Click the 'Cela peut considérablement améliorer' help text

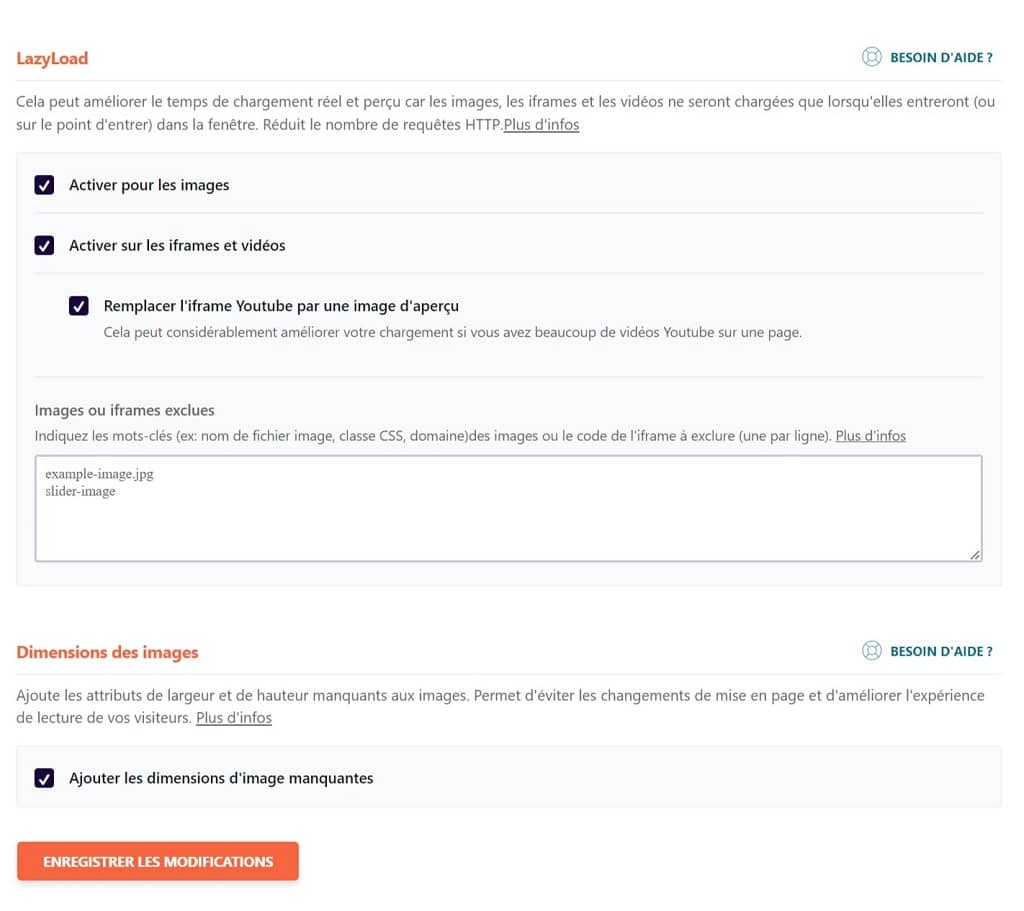pyautogui.click(x=453, y=332)
